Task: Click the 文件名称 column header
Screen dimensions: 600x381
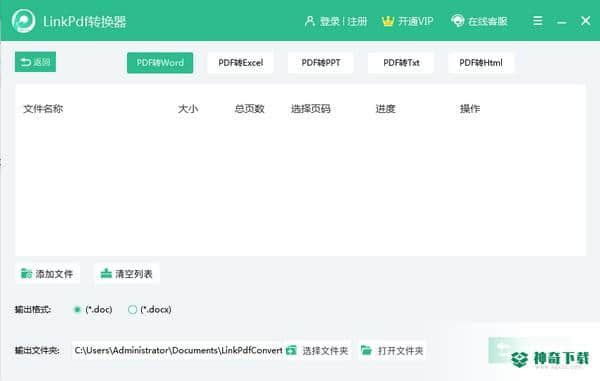Action: coord(43,109)
